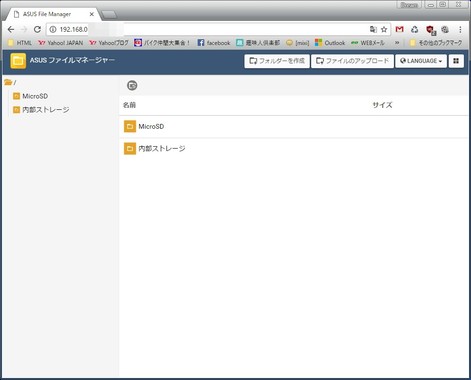The height and width of the screenshot is (380, 471).
Task: Click the translate page icon in address bar
Action: 373,29
